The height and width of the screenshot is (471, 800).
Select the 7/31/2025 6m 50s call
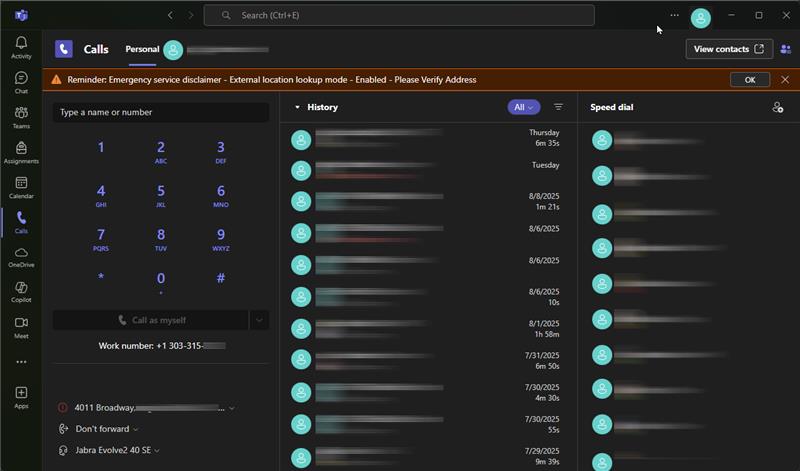(428, 361)
